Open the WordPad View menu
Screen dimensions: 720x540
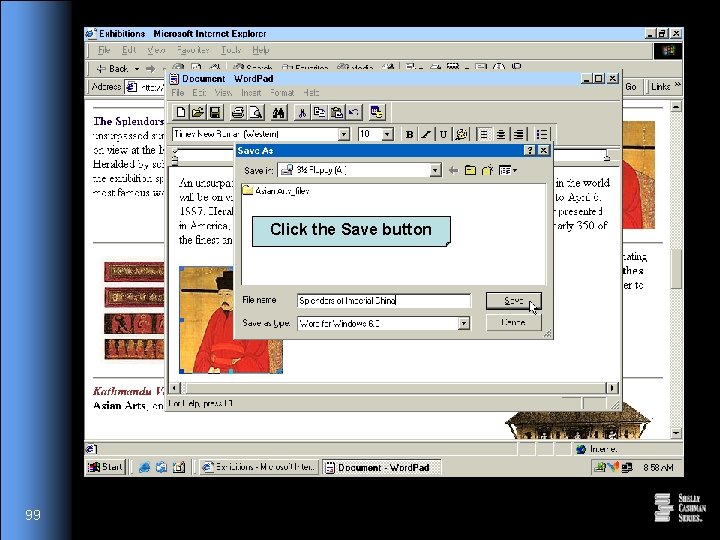[223, 93]
